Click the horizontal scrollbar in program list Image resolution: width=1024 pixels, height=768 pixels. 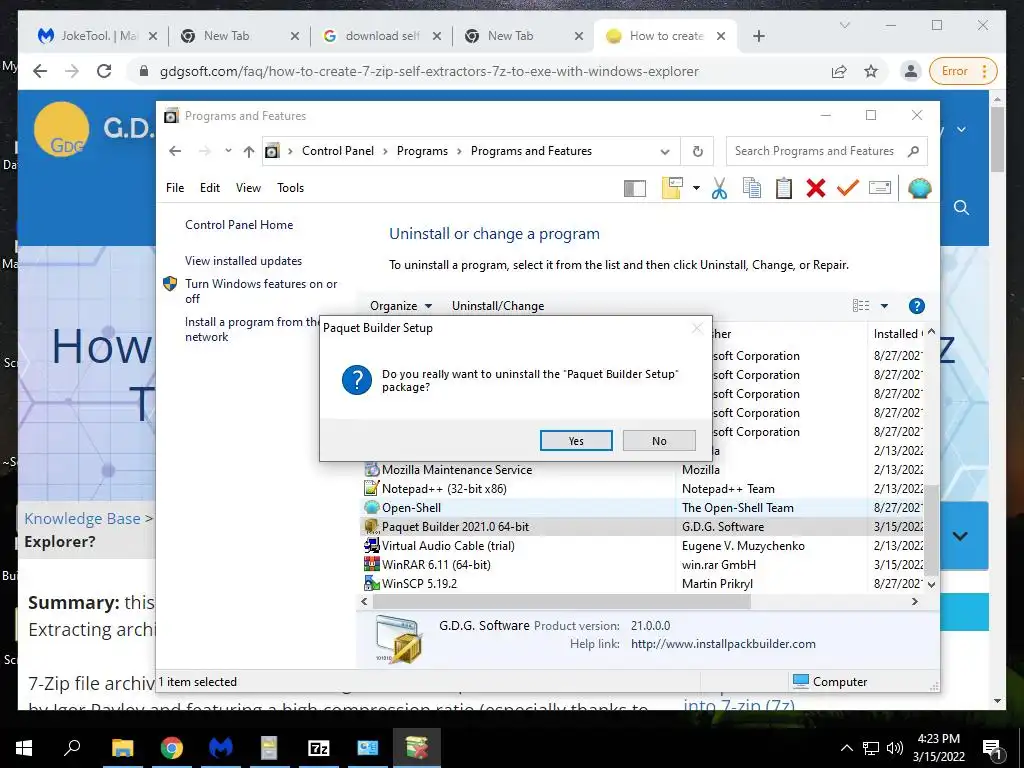tap(562, 601)
